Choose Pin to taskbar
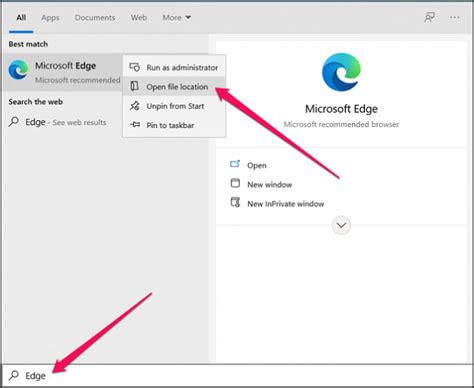The width and height of the screenshot is (474, 388). [174, 125]
